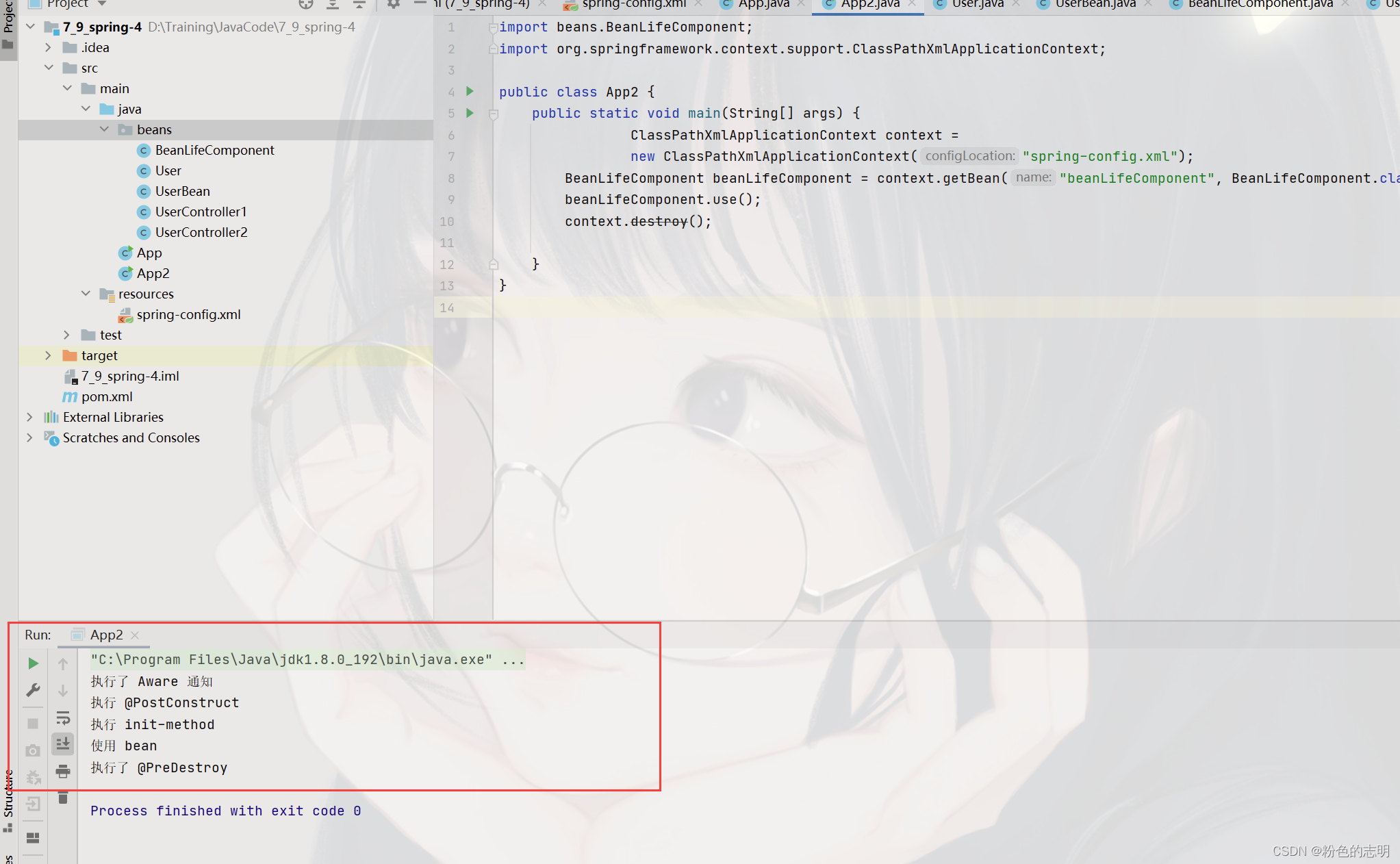Hide the Project panel with minus icon
1400x864 pixels.
click(x=420, y=4)
